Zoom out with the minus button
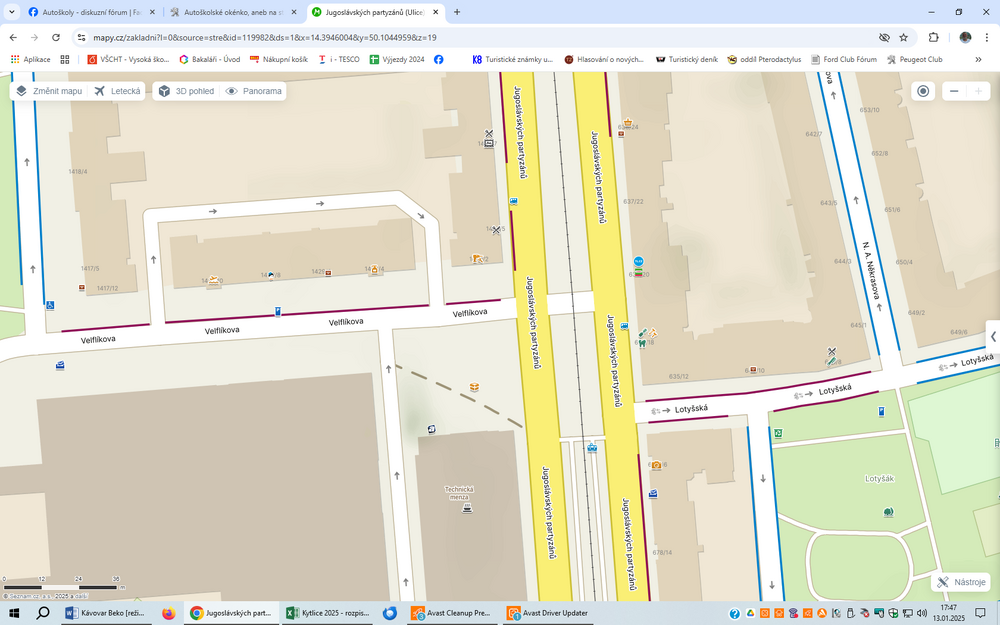 click(954, 91)
